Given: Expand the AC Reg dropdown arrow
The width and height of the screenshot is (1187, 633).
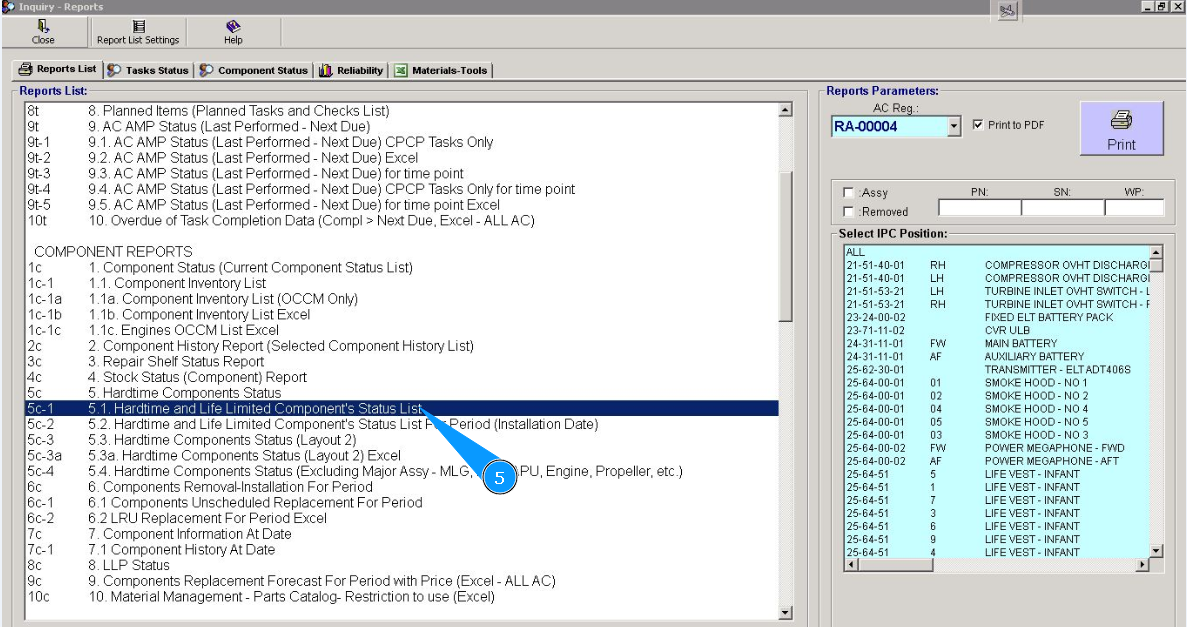Looking at the screenshot, I should [954, 126].
